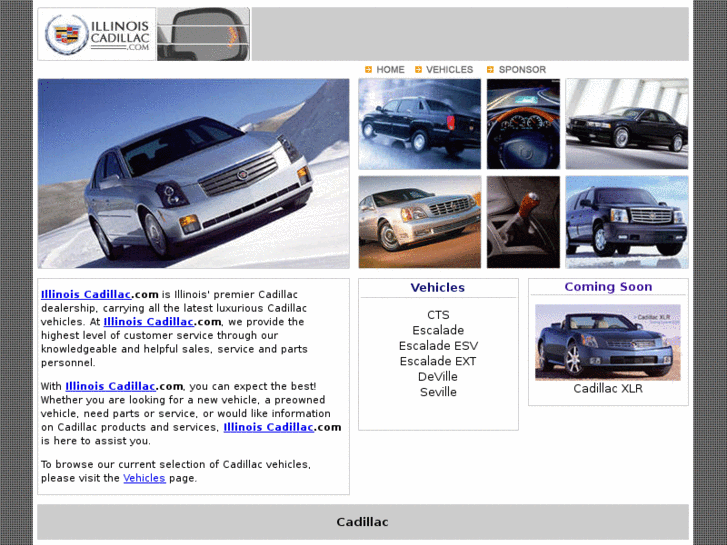Viewport: 727px width, 545px height.
Task: Select Seville in the Vehicles list
Action: point(438,392)
